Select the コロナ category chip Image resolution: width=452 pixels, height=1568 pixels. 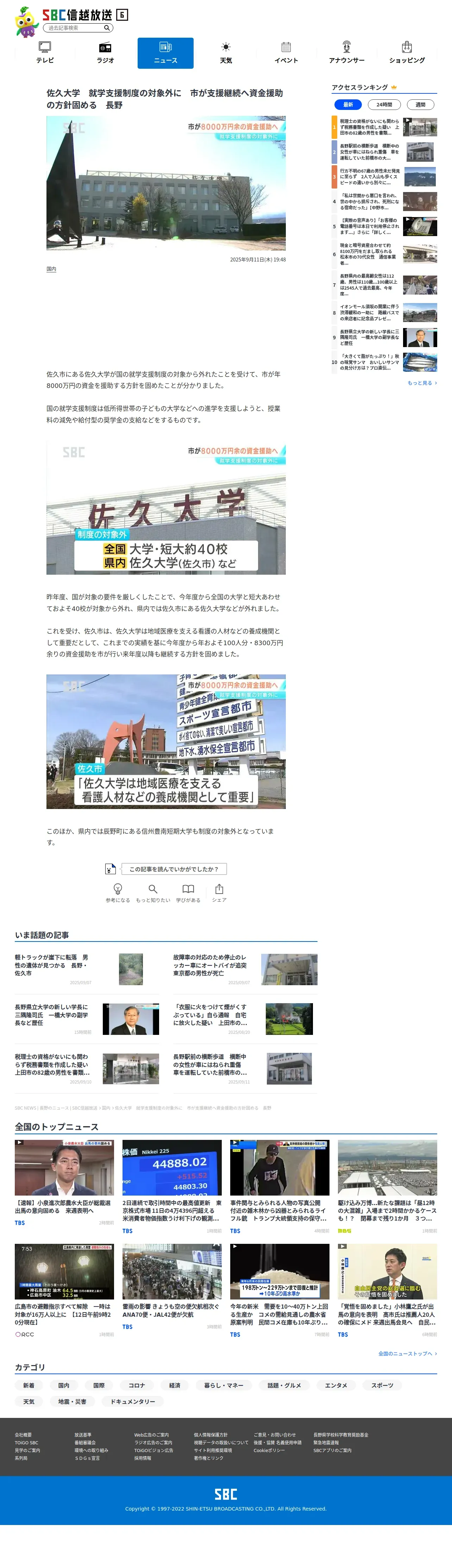(137, 1385)
